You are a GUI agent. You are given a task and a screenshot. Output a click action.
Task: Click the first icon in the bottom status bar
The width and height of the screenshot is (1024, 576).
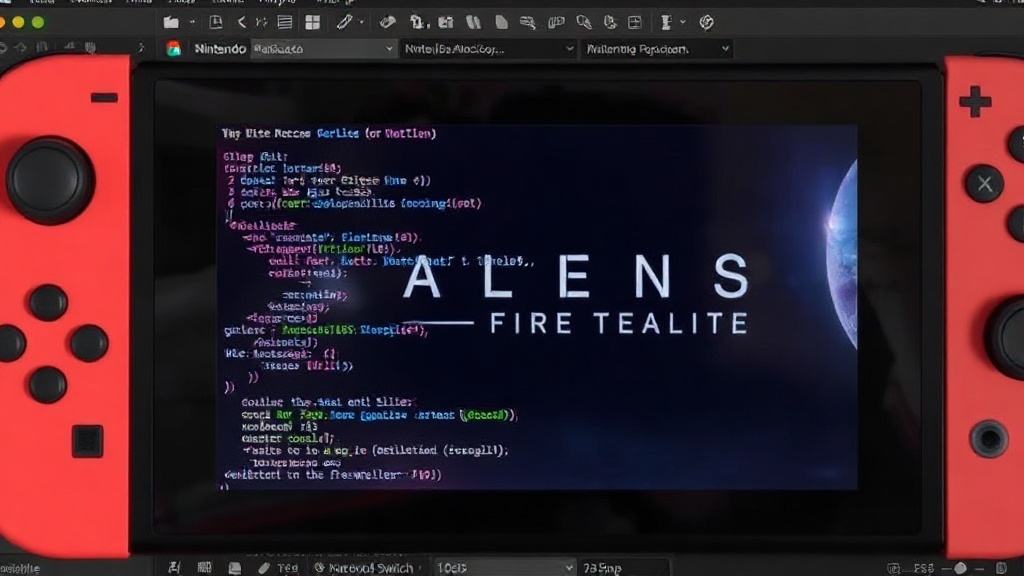(x=174, y=568)
